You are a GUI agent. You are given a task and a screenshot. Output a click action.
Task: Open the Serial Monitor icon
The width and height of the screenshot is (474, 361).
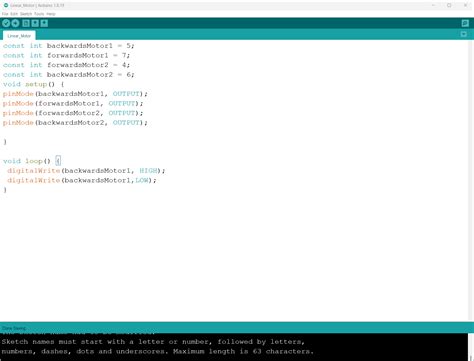(465, 23)
